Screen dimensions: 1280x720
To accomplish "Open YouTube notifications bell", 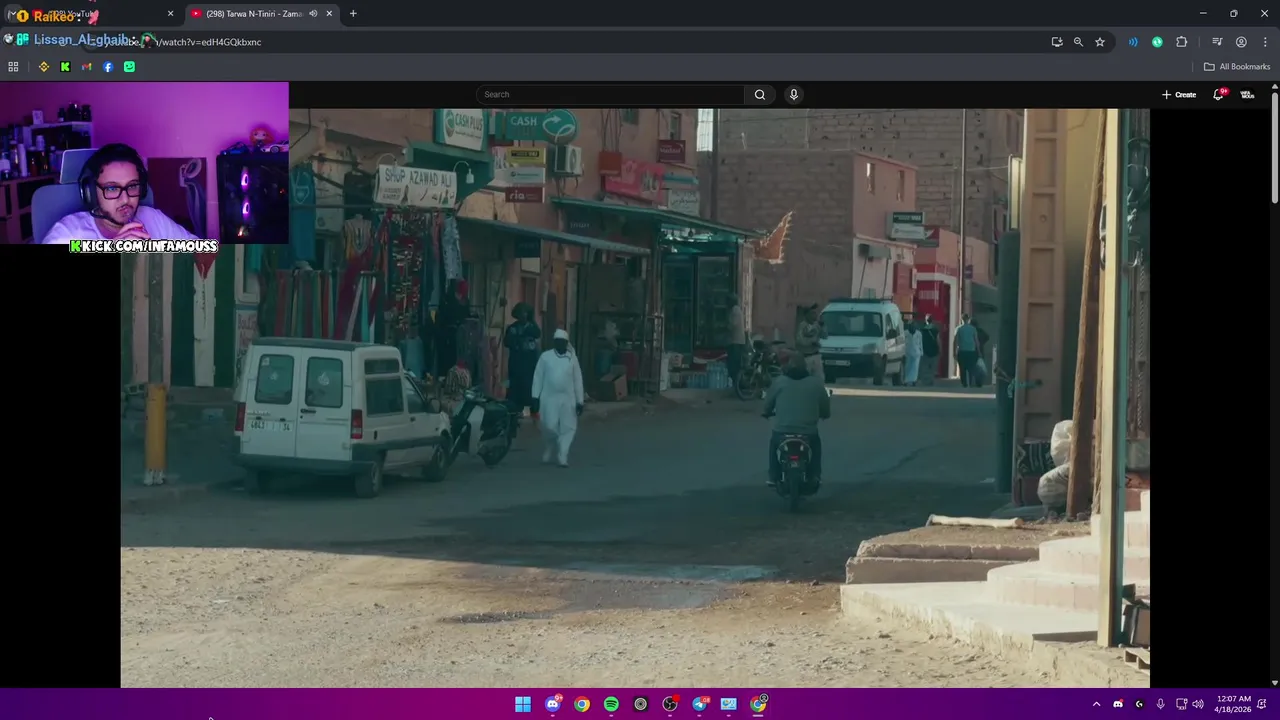I will tap(1219, 95).
